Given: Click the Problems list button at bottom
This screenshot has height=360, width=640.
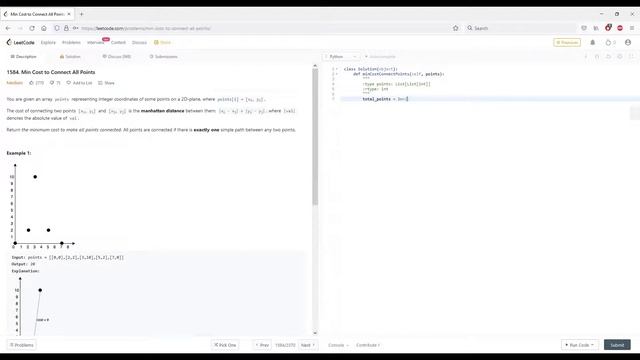Looking at the screenshot, I should (22, 345).
